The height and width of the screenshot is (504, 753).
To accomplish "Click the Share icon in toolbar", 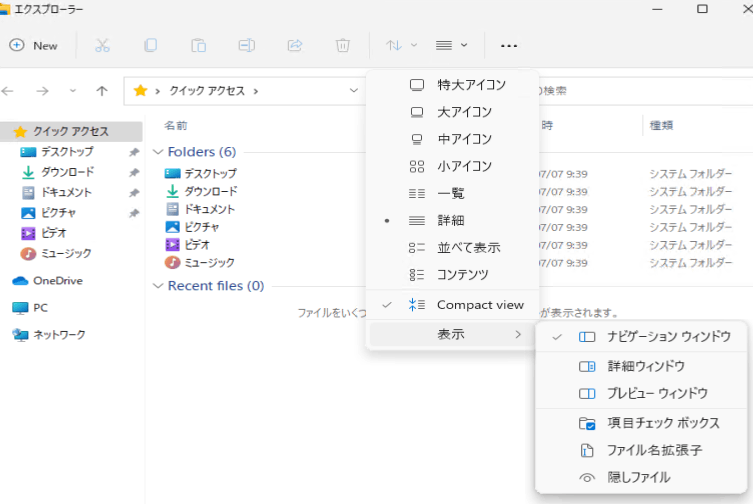I will [x=294, y=46].
